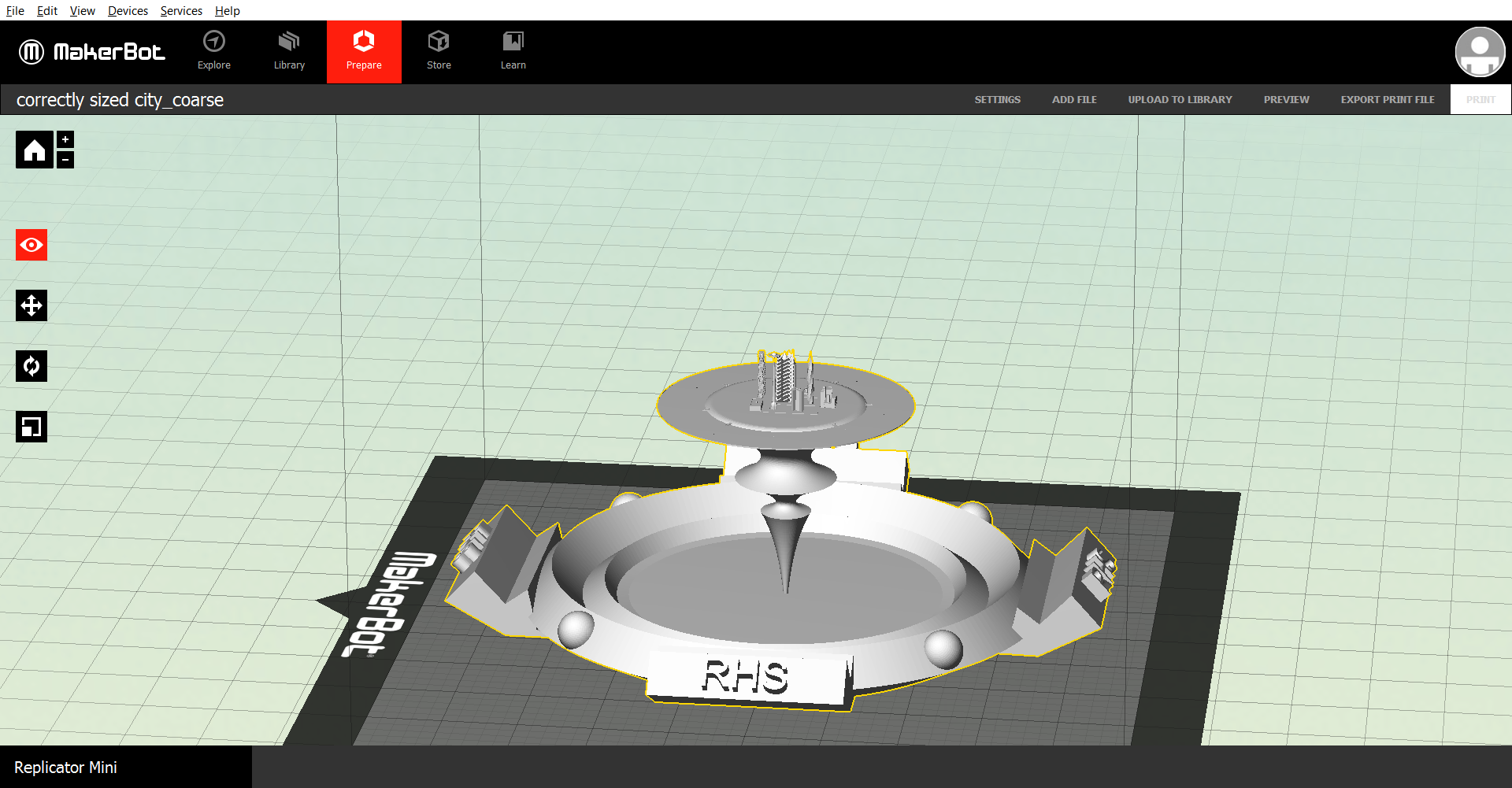Switch to the Prepare tab
1512x788 pixels.
364,52
